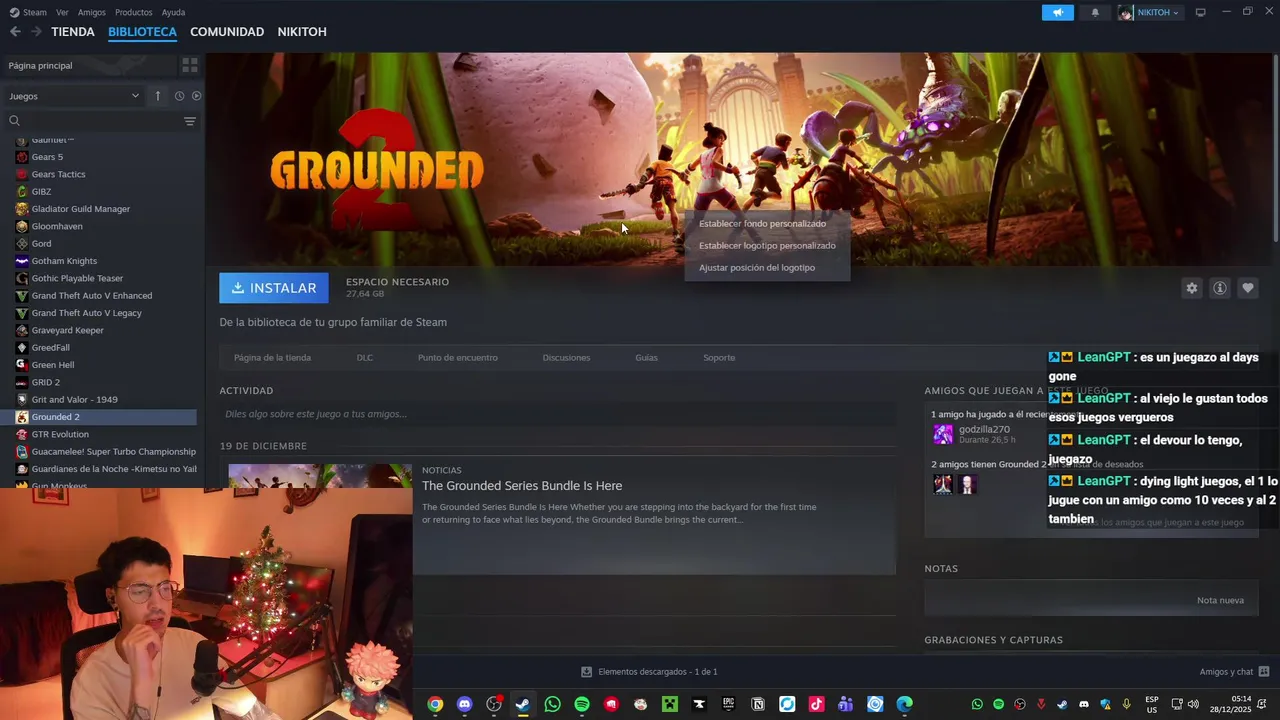
Task: Open COMUNIDAD tab
Action: pyautogui.click(x=227, y=32)
